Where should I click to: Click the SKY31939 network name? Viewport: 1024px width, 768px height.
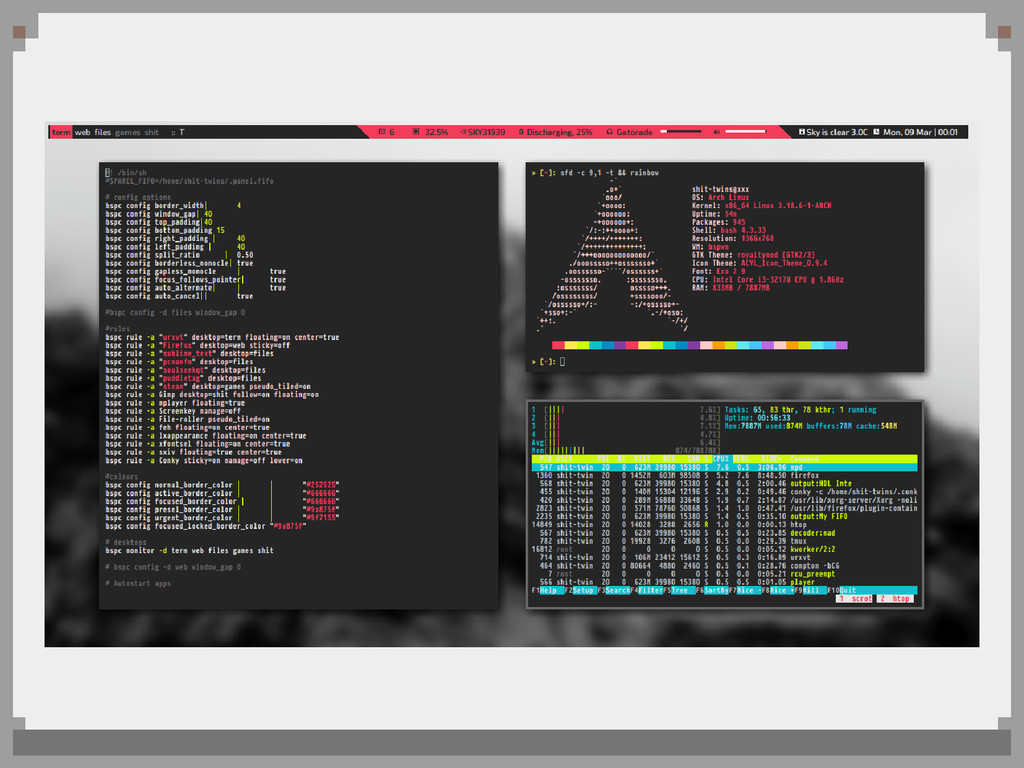coord(487,132)
